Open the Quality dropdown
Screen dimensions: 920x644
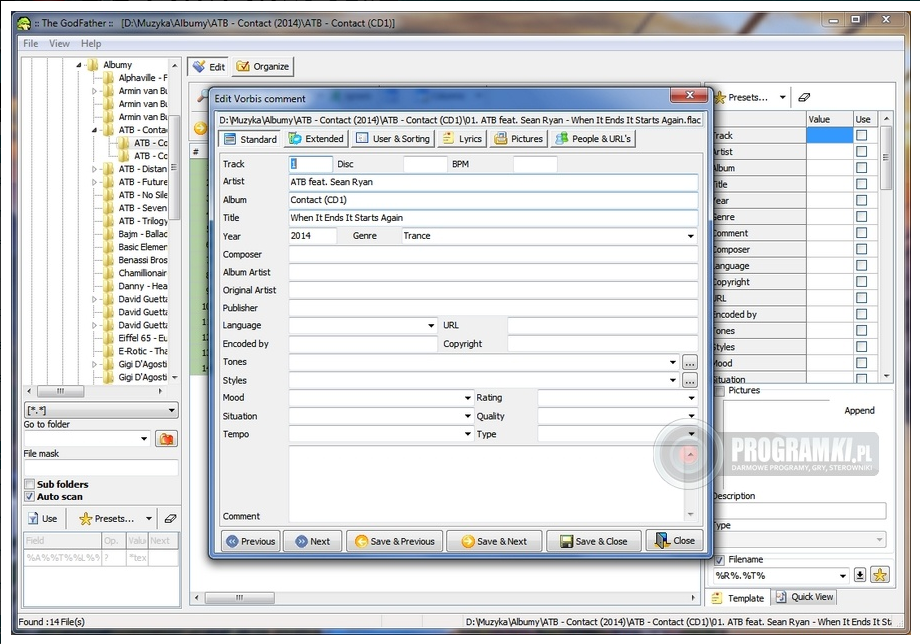pyautogui.click(x=692, y=416)
